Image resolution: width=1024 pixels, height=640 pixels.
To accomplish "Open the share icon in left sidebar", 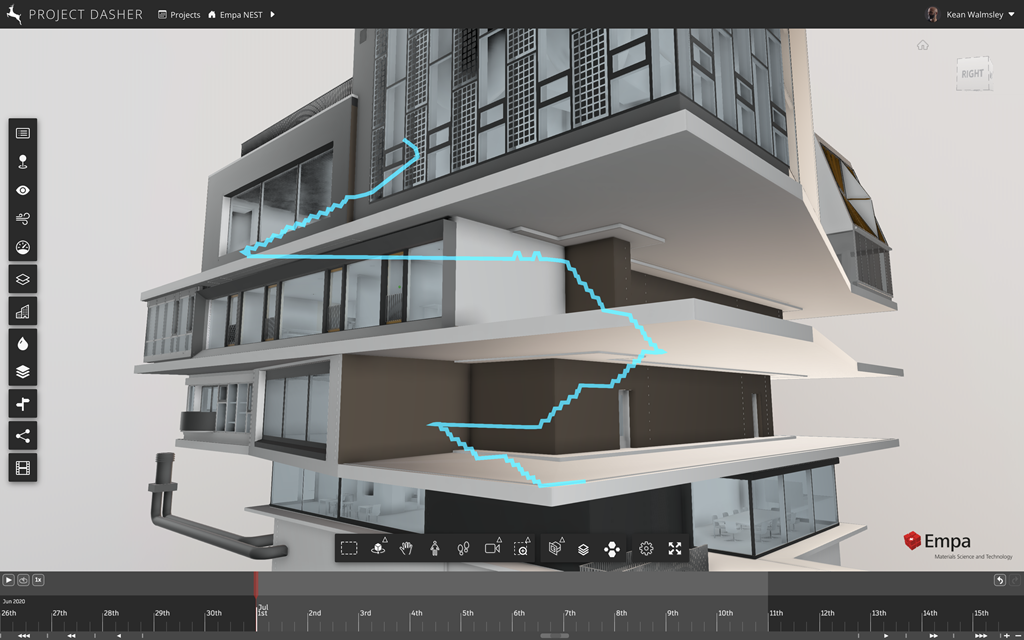I will [23, 436].
